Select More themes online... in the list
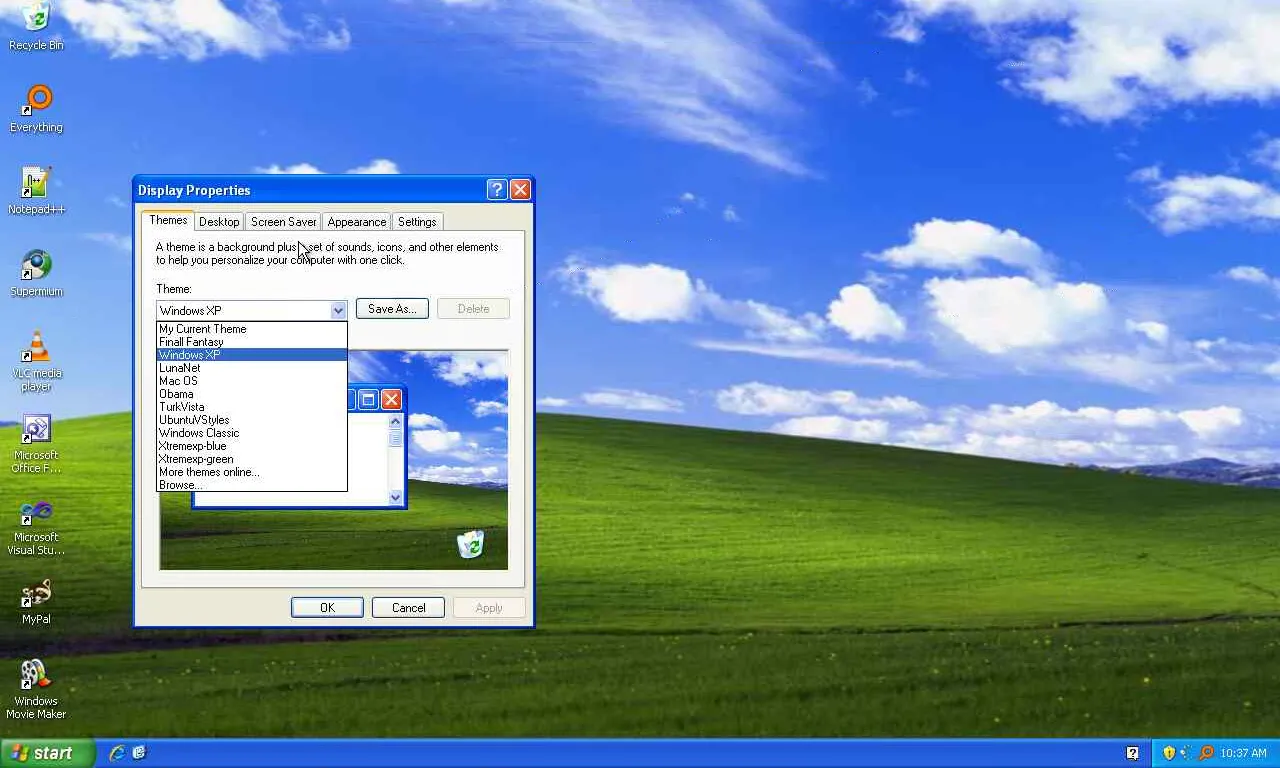 (252, 472)
